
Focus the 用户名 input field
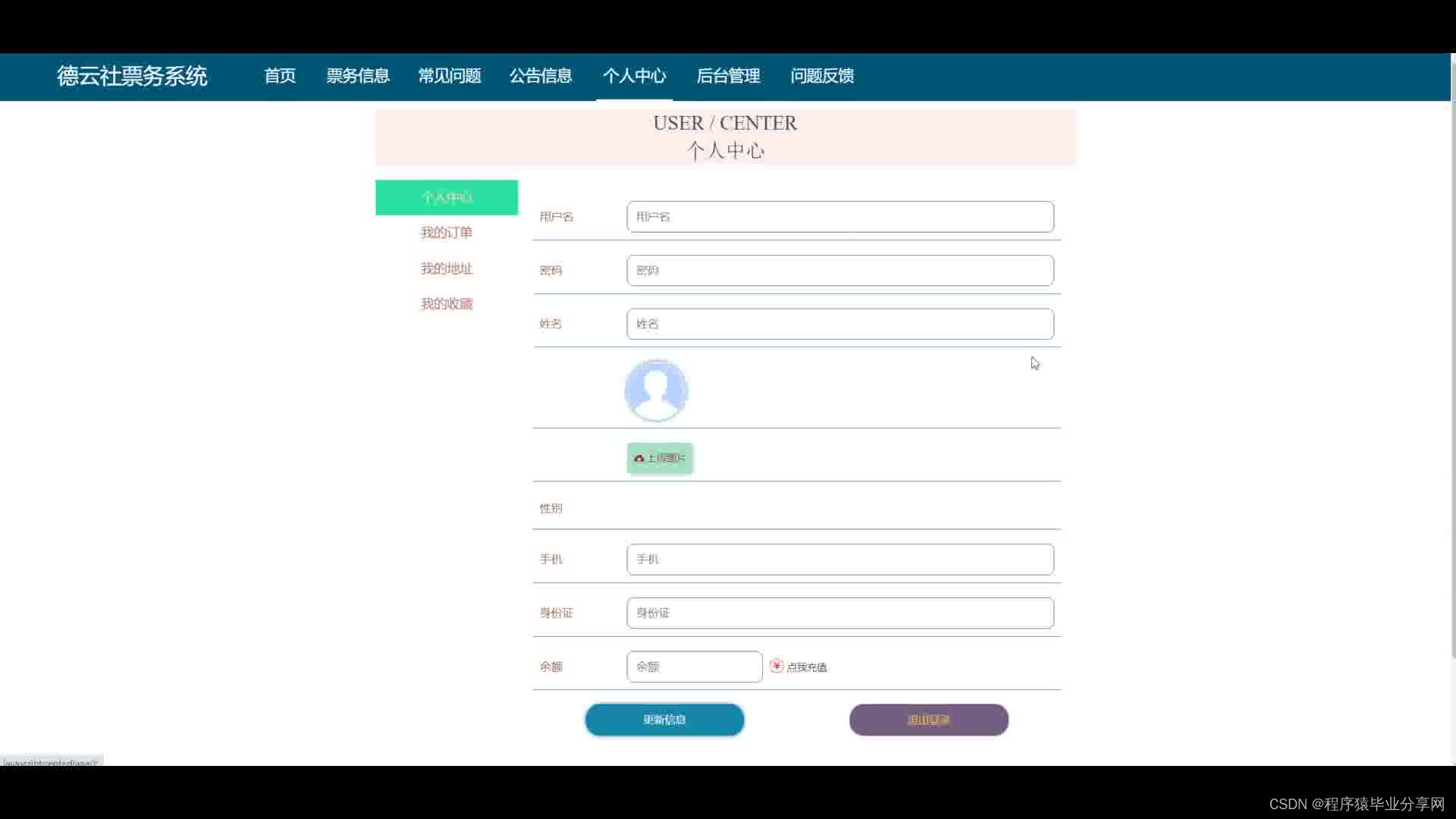pyautogui.click(x=840, y=217)
